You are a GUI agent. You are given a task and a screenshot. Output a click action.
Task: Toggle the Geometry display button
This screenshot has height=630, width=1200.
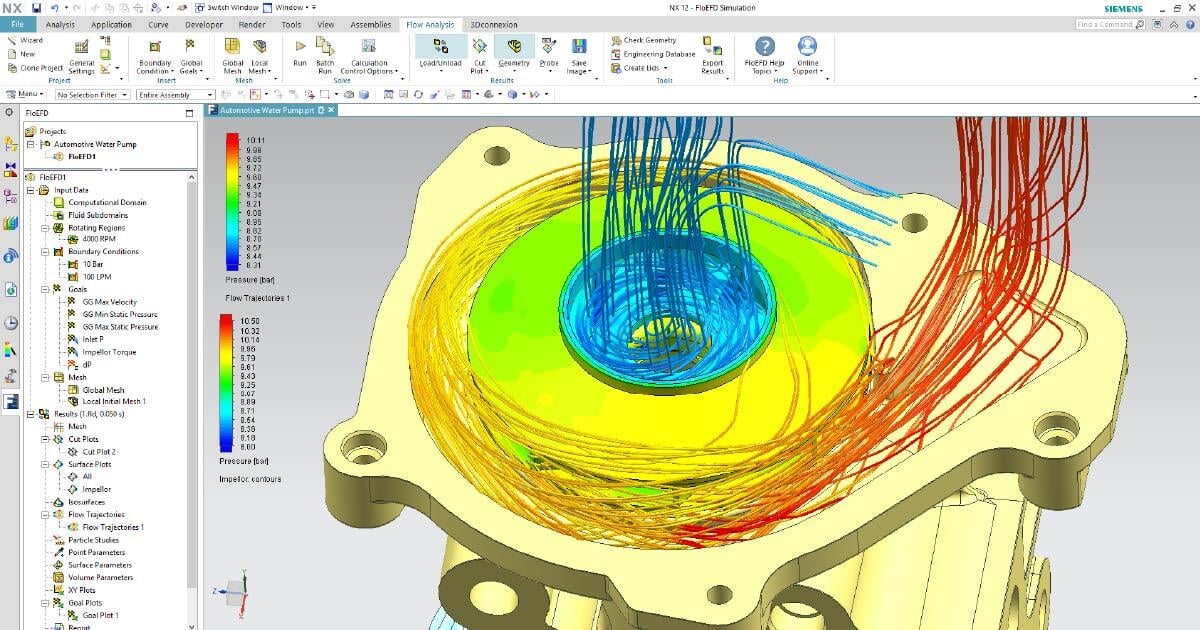pos(514,47)
